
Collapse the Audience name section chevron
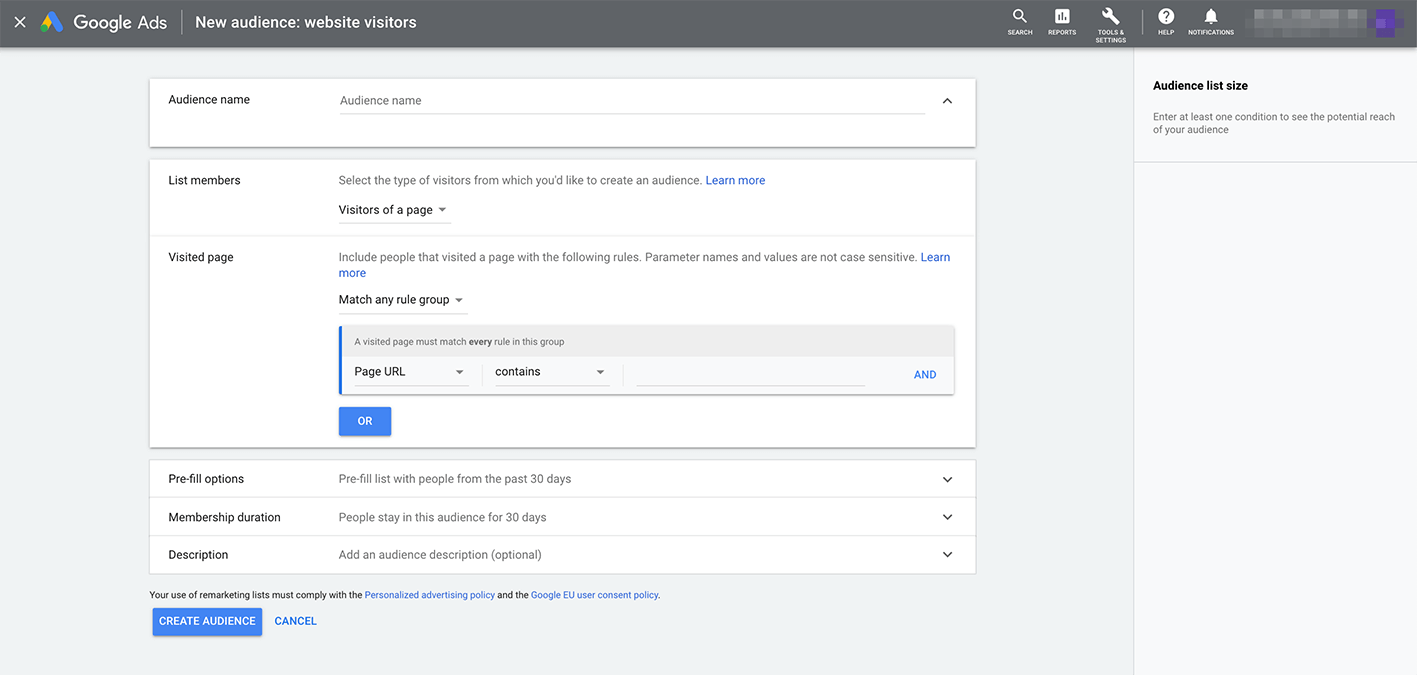coord(947,101)
